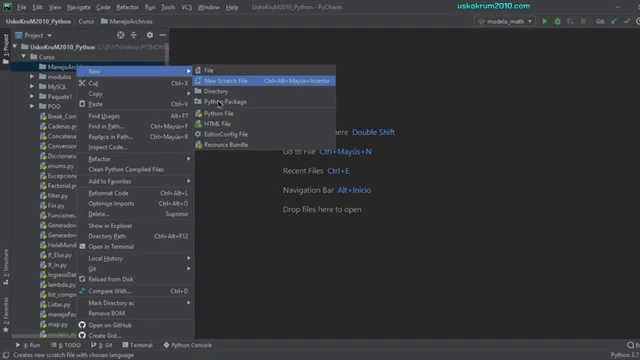Choose New Scratch File from the submenu
This screenshot has width=640, height=360.
click(264, 81)
